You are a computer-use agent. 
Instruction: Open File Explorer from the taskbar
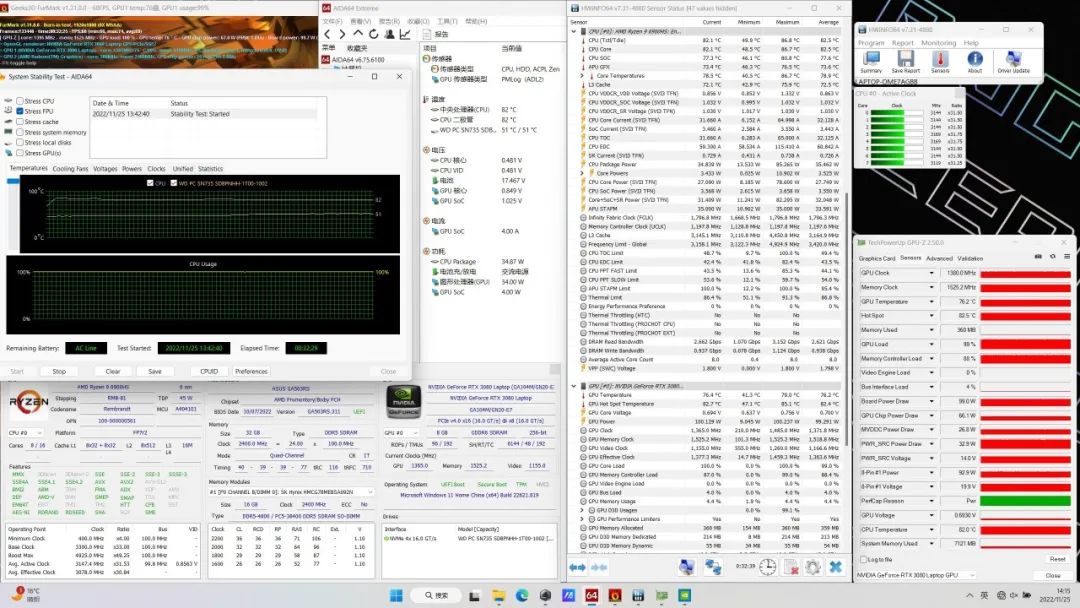pos(499,596)
